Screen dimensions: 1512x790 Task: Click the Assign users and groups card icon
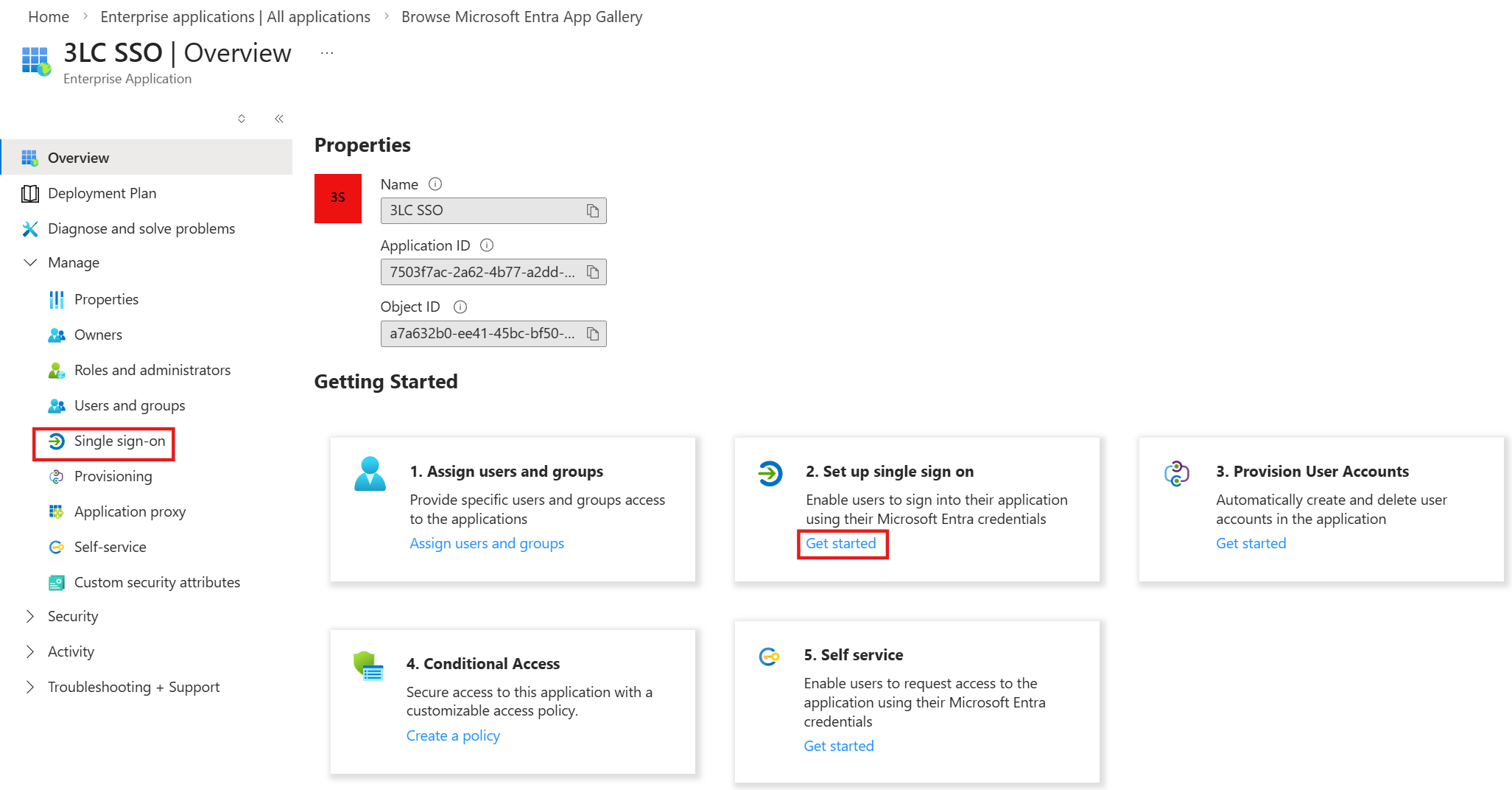[x=370, y=474]
